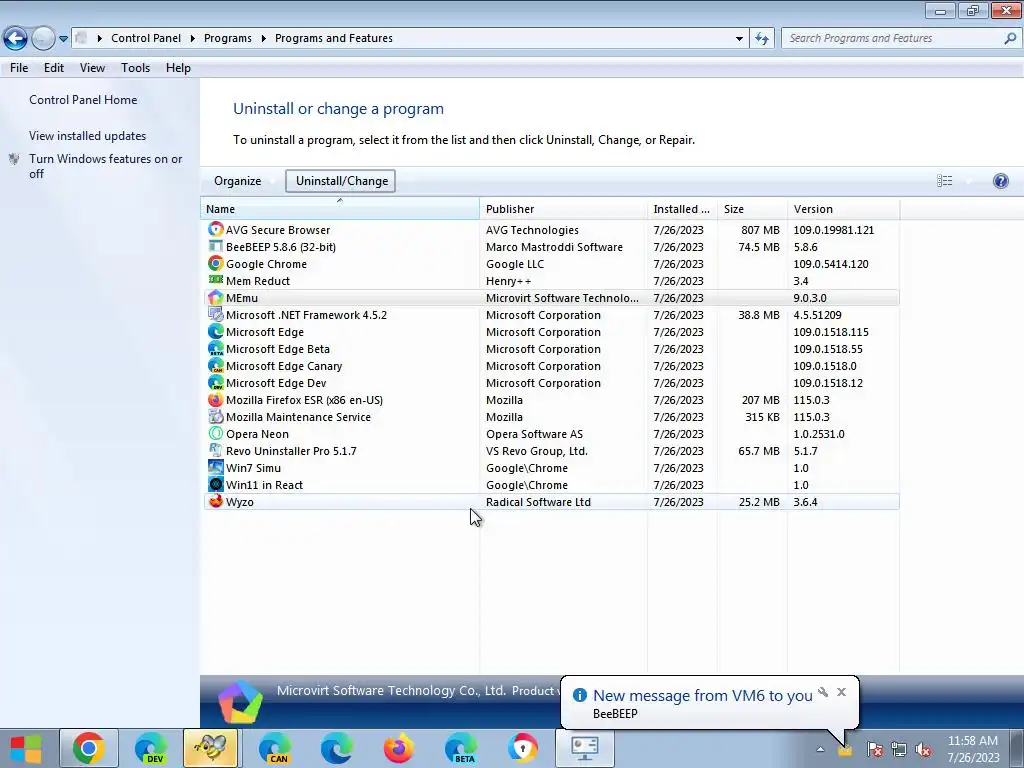This screenshot has width=1024, height=768.
Task: Click the MEmu program icon in the list
Action: pos(216,297)
